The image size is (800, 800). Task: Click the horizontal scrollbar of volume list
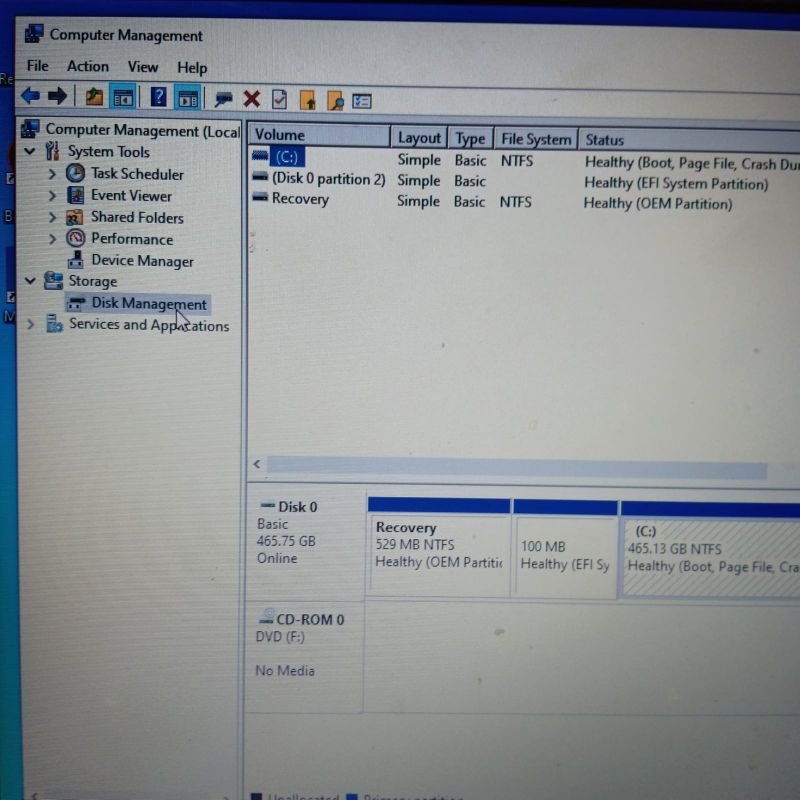[515, 468]
